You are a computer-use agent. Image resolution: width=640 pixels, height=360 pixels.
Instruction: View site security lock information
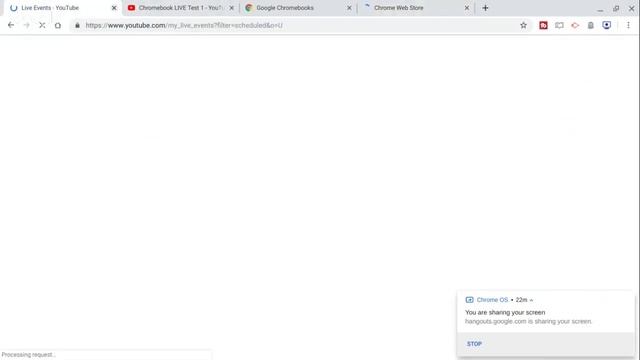click(x=77, y=25)
